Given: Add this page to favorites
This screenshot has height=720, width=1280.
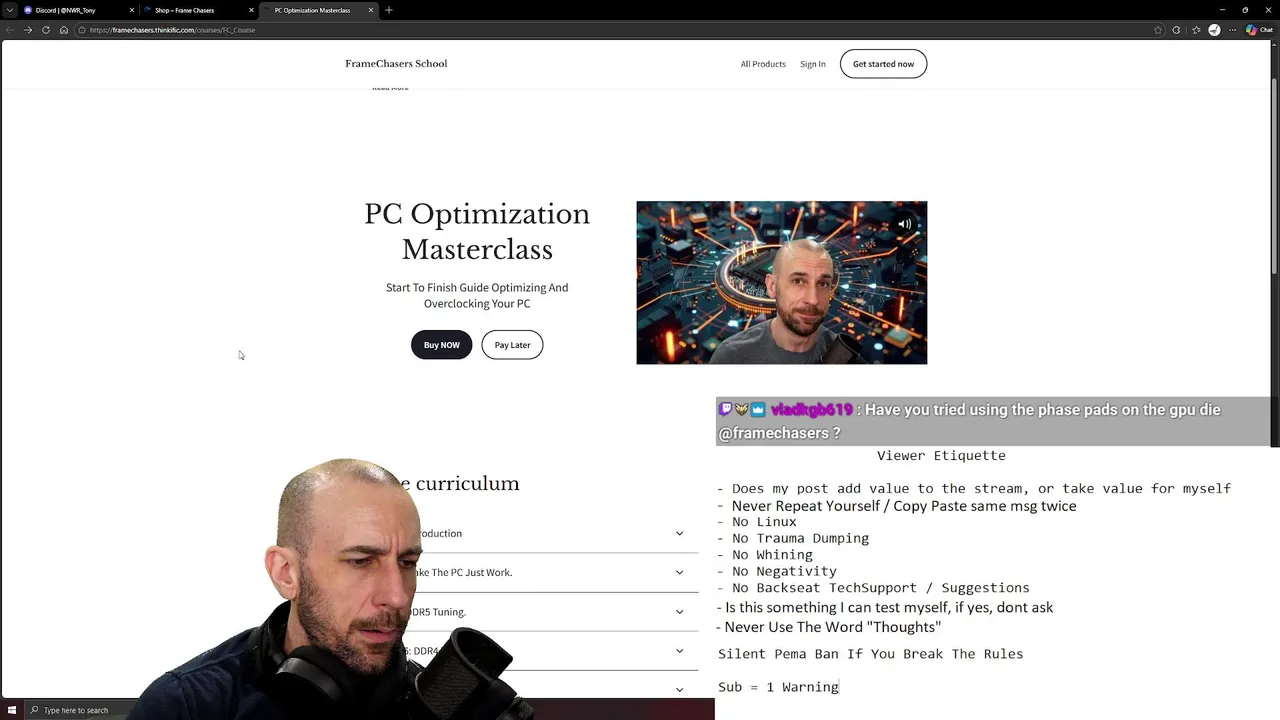Looking at the screenshot, I should pos(1158,30).
